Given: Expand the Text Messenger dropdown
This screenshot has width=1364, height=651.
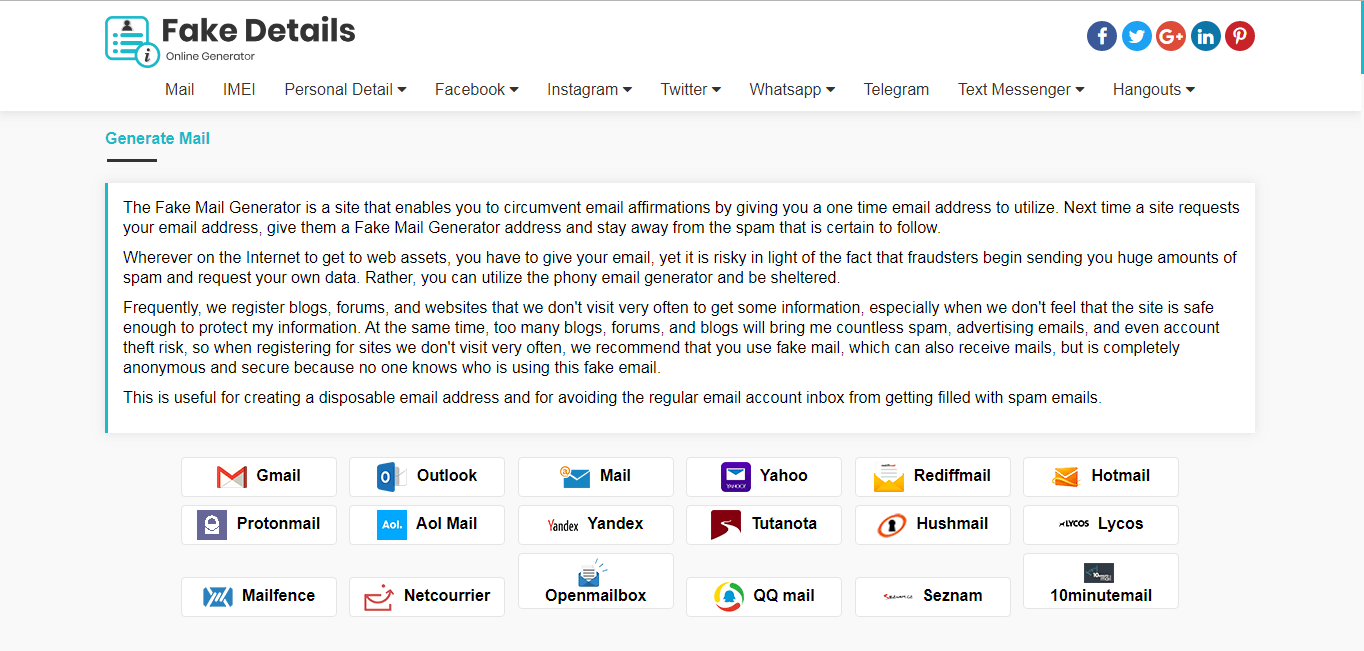Looking at the screenshot, I should pos(1020,90).
